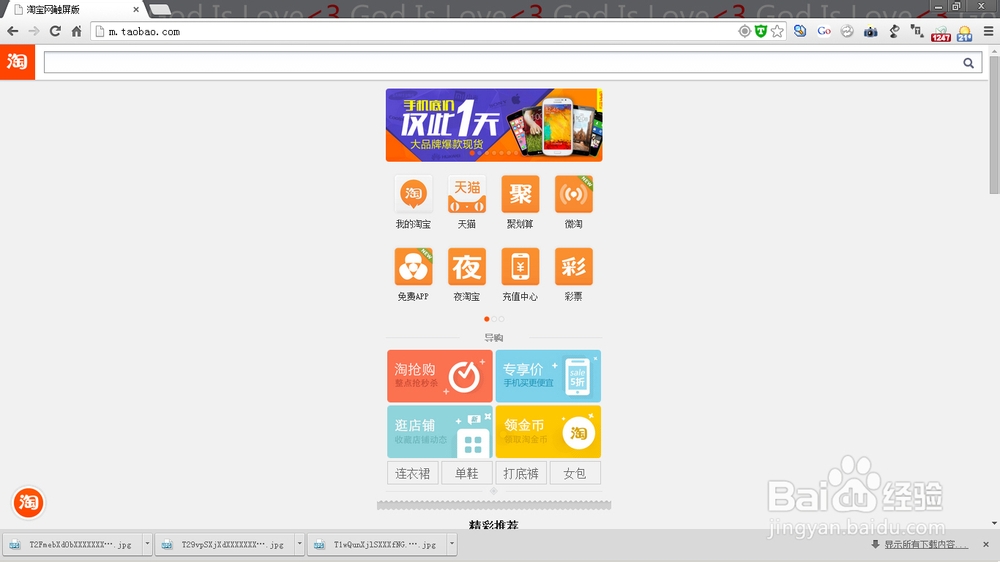The width and height of the screenshot is (1000, 562).
Task: Select the third page dot under icon grid
Action: point(501,319)
